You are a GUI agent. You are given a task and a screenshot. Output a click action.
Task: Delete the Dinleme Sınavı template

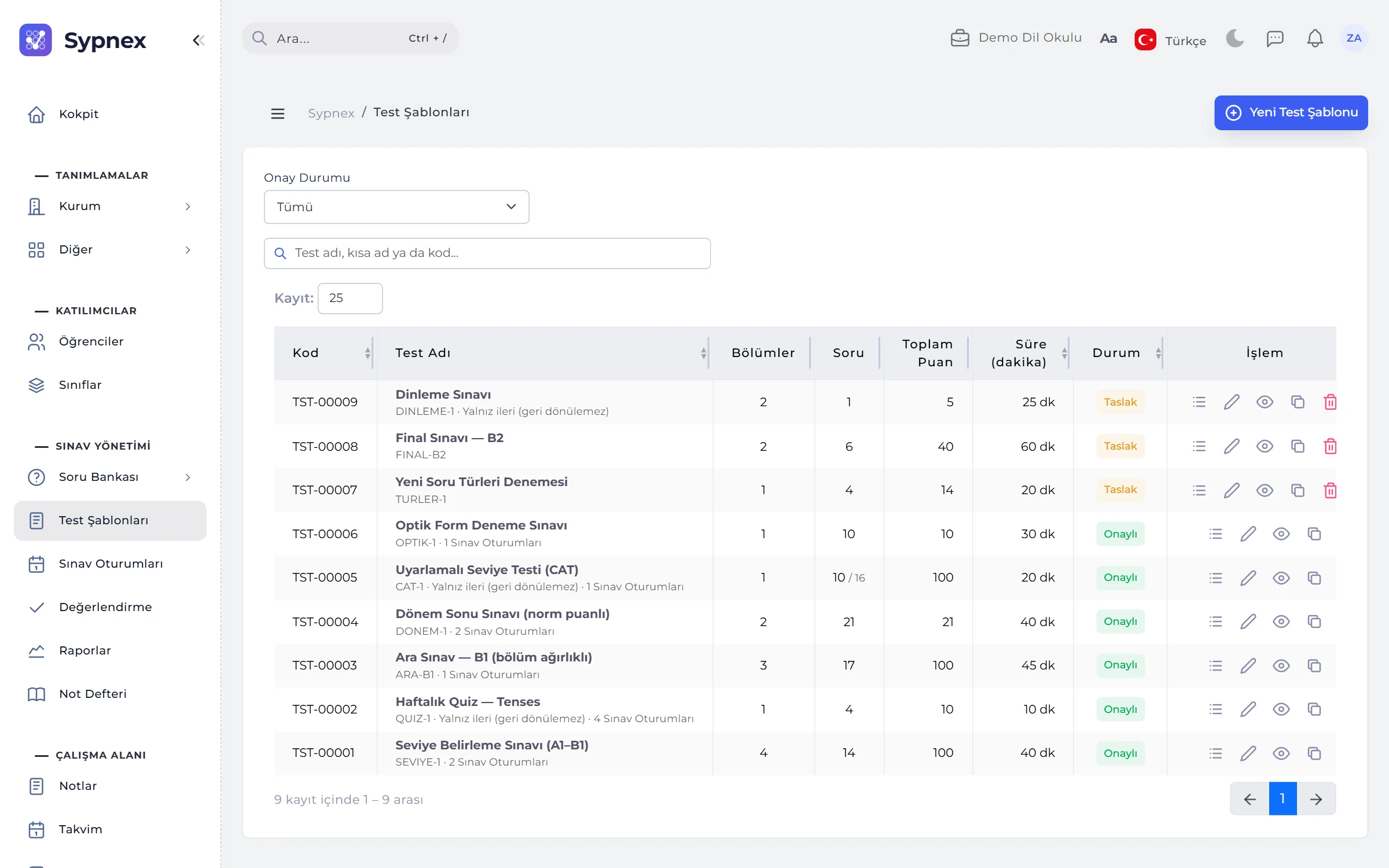coord(1330,402)
